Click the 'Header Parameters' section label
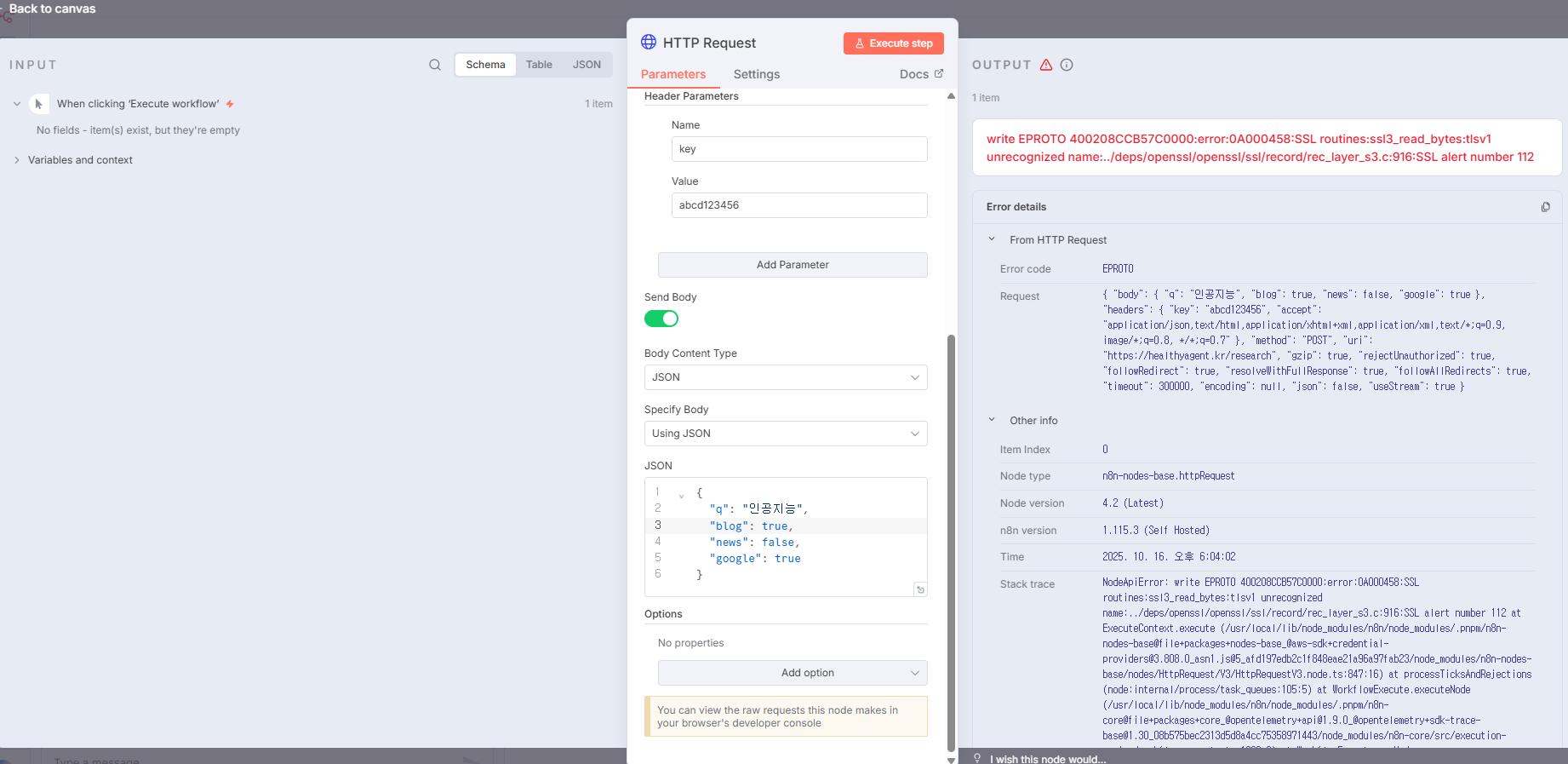Screen dimensions: 1568x764 691,96
